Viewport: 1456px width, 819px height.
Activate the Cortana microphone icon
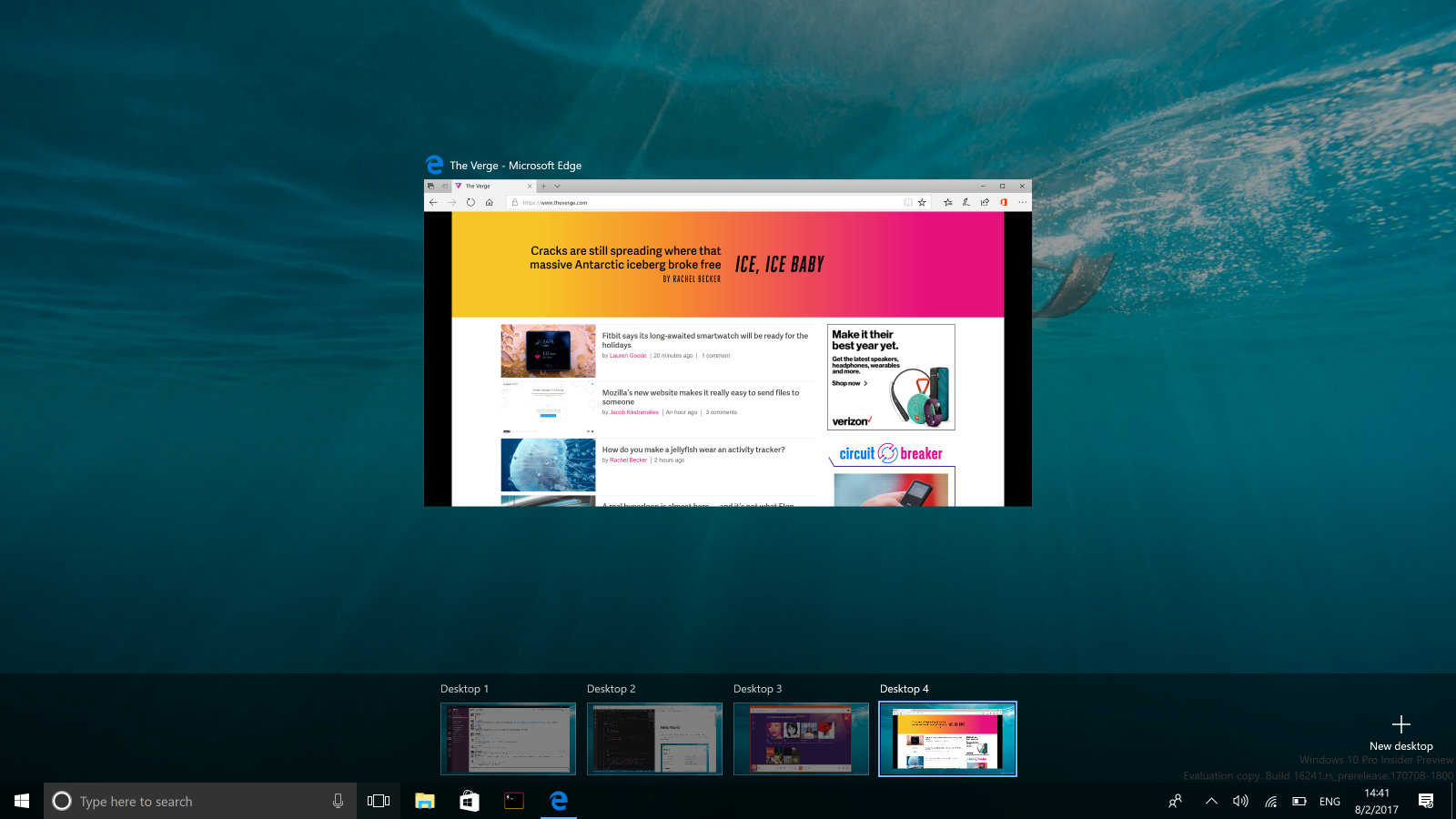[338, 801]
